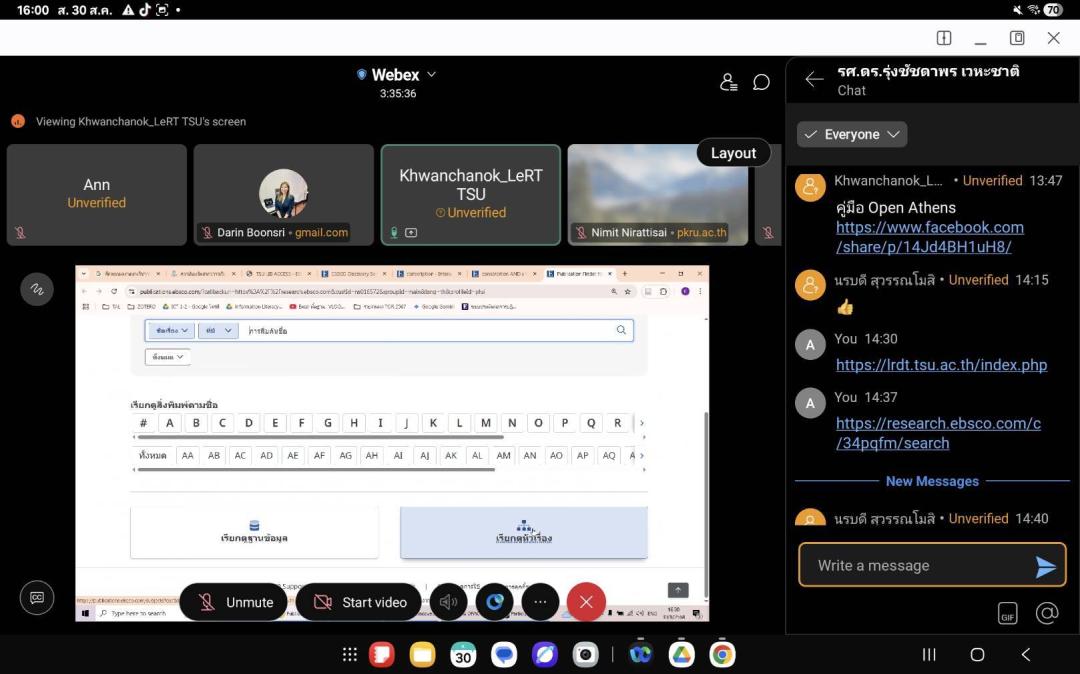Select Darin Boonsri's video thumbnail

point(283,194)
